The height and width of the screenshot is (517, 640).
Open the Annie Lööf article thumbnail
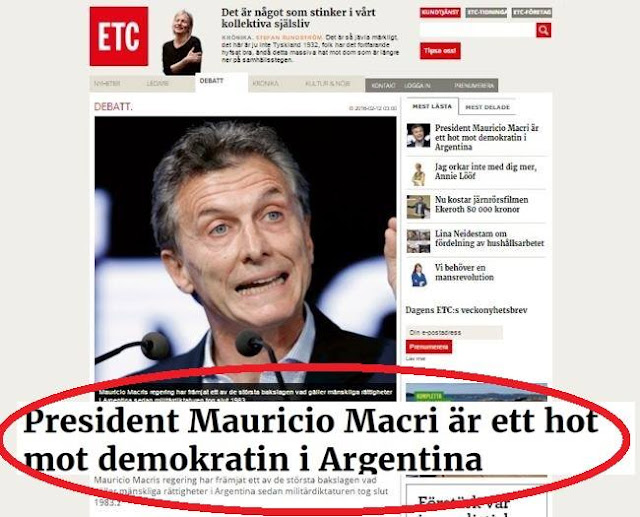click(x=418, y=174)
